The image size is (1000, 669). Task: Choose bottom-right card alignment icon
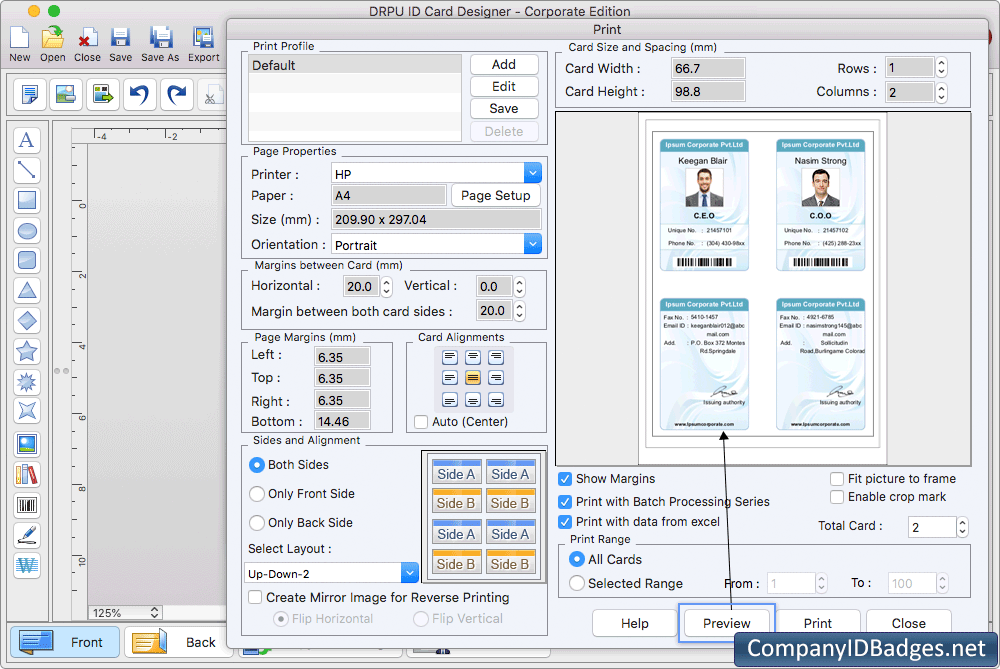pyautogui.click(x=496, y=401)
